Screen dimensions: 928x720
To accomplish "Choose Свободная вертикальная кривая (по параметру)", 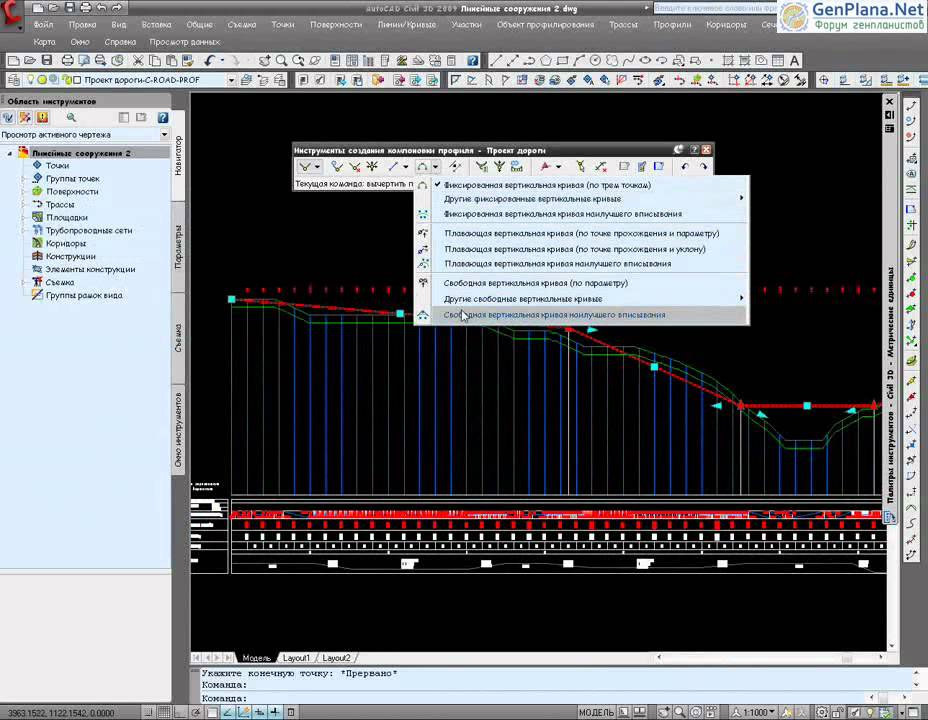I will click(x=582, y=283).
